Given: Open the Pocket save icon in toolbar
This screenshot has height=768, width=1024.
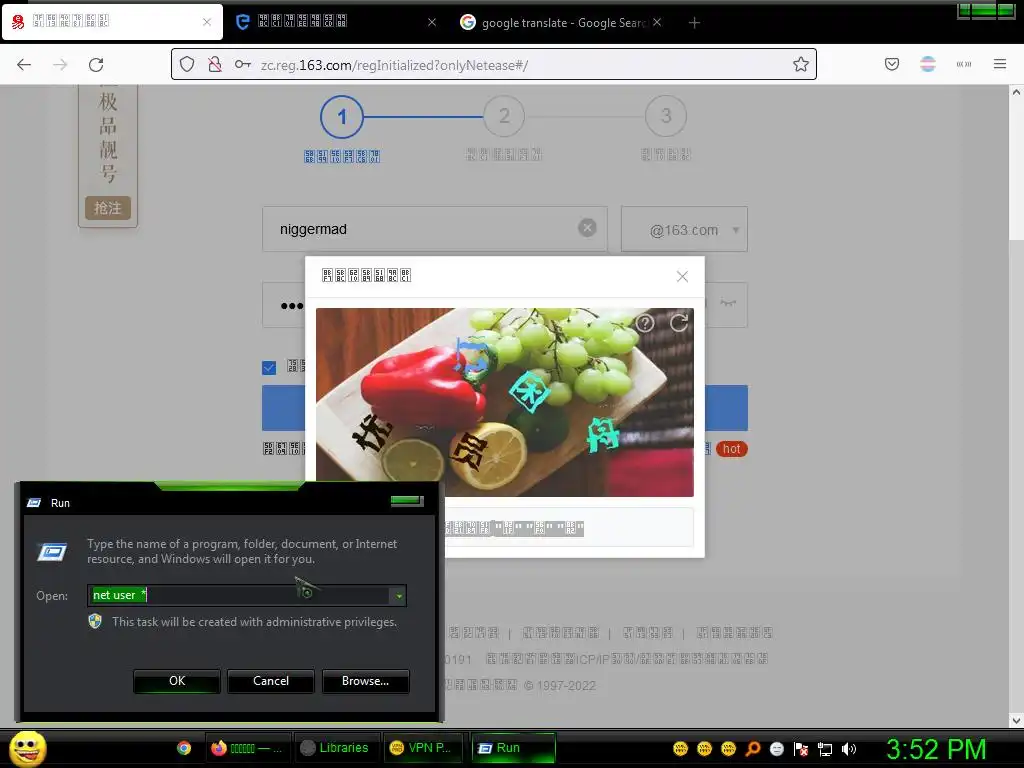Looking at the screenshot, I should point(892,64).
